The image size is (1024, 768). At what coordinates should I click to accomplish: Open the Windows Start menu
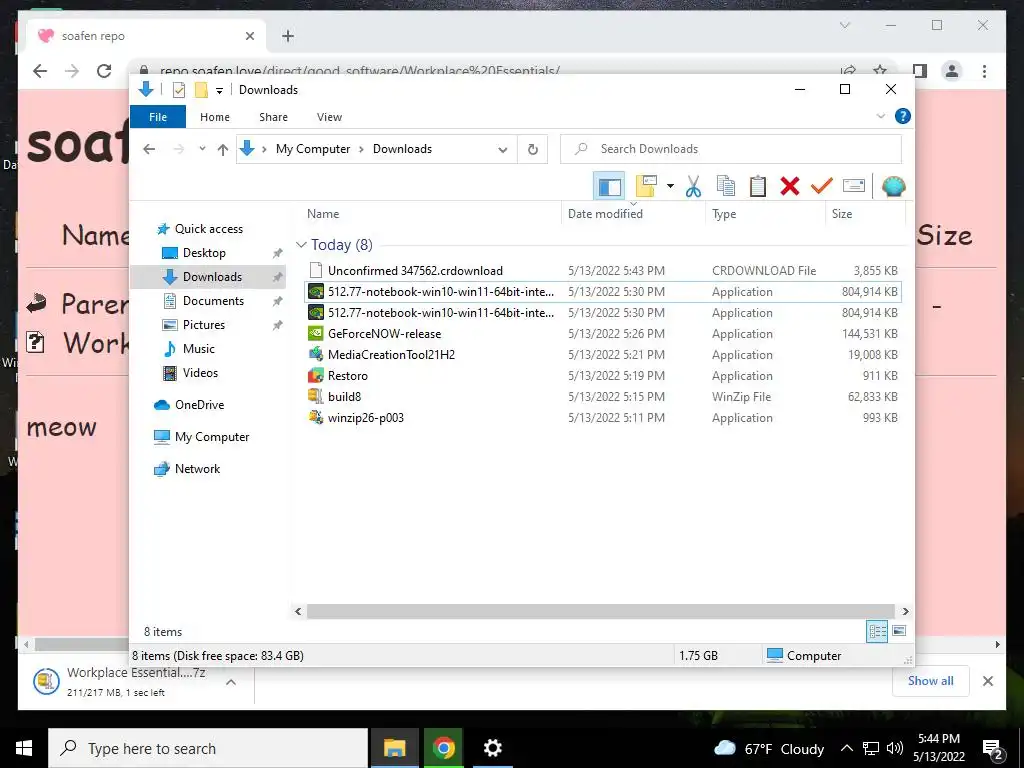[x=24, y=748]
